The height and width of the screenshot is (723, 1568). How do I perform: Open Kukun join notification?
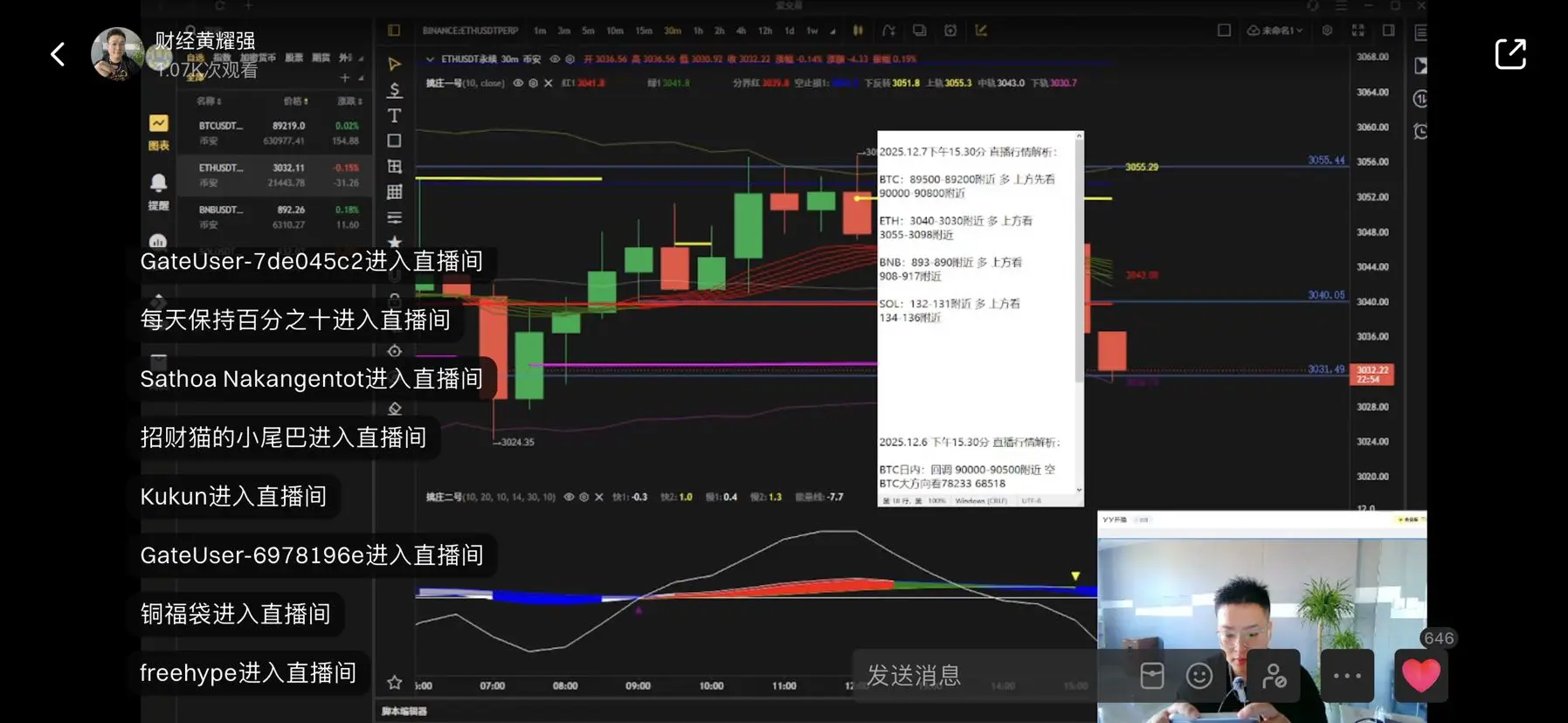point(233,497)
